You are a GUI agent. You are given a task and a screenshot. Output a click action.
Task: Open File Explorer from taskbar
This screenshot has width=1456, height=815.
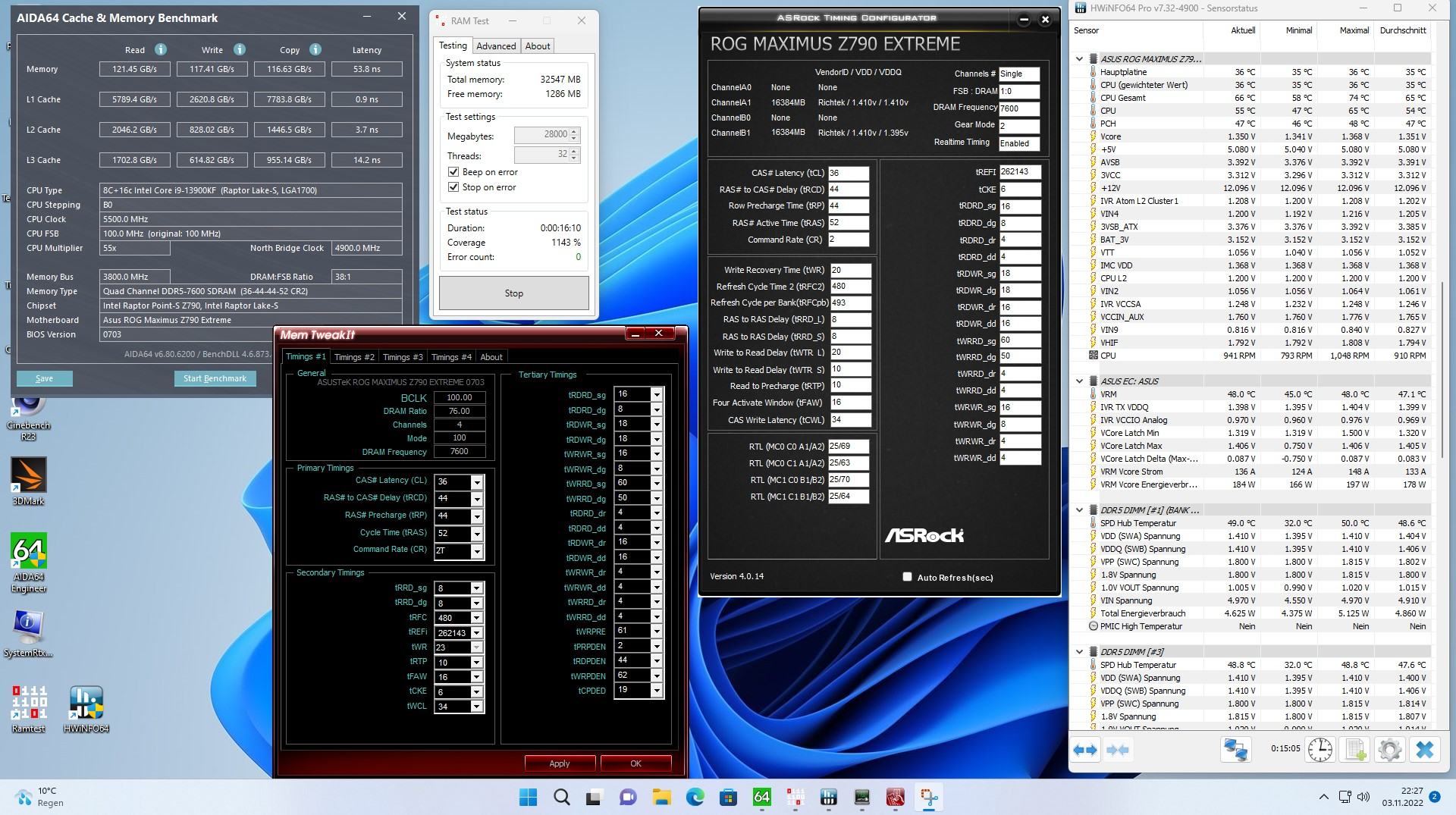661,797
